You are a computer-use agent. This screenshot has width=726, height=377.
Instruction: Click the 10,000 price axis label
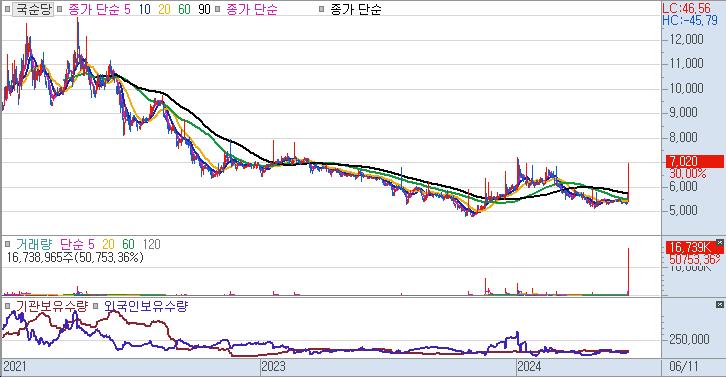686,88
